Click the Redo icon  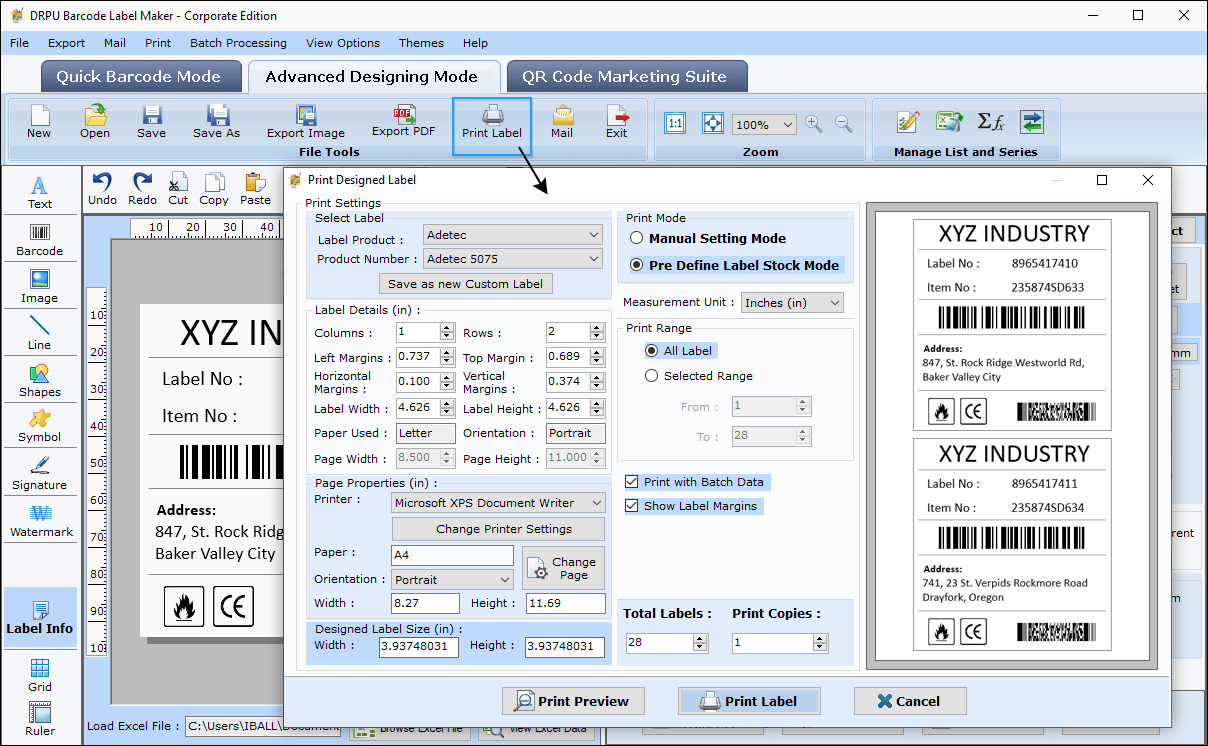pyautogui.click(x=142, y=188)
